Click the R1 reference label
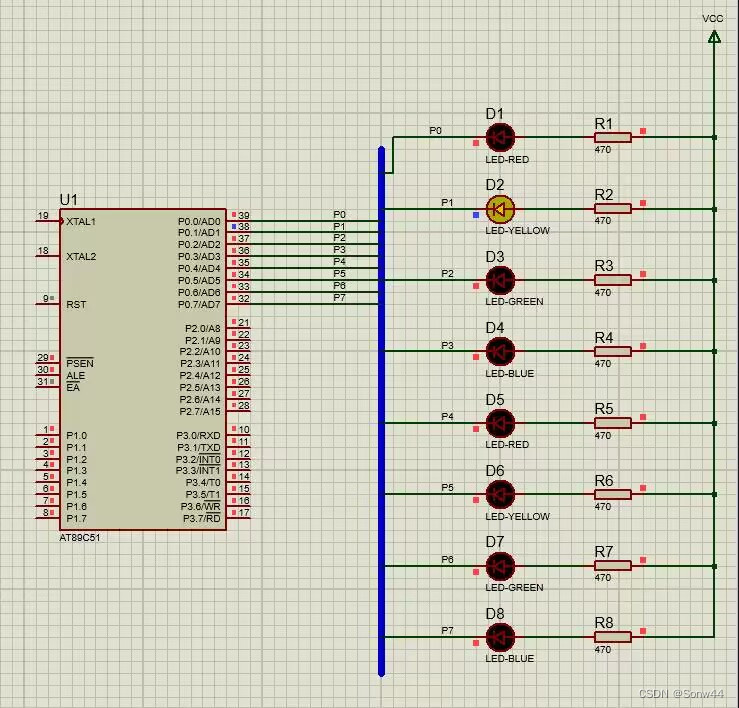Viewport: 739px width, 708px height. pyautogui.click(x=604, y=123)
